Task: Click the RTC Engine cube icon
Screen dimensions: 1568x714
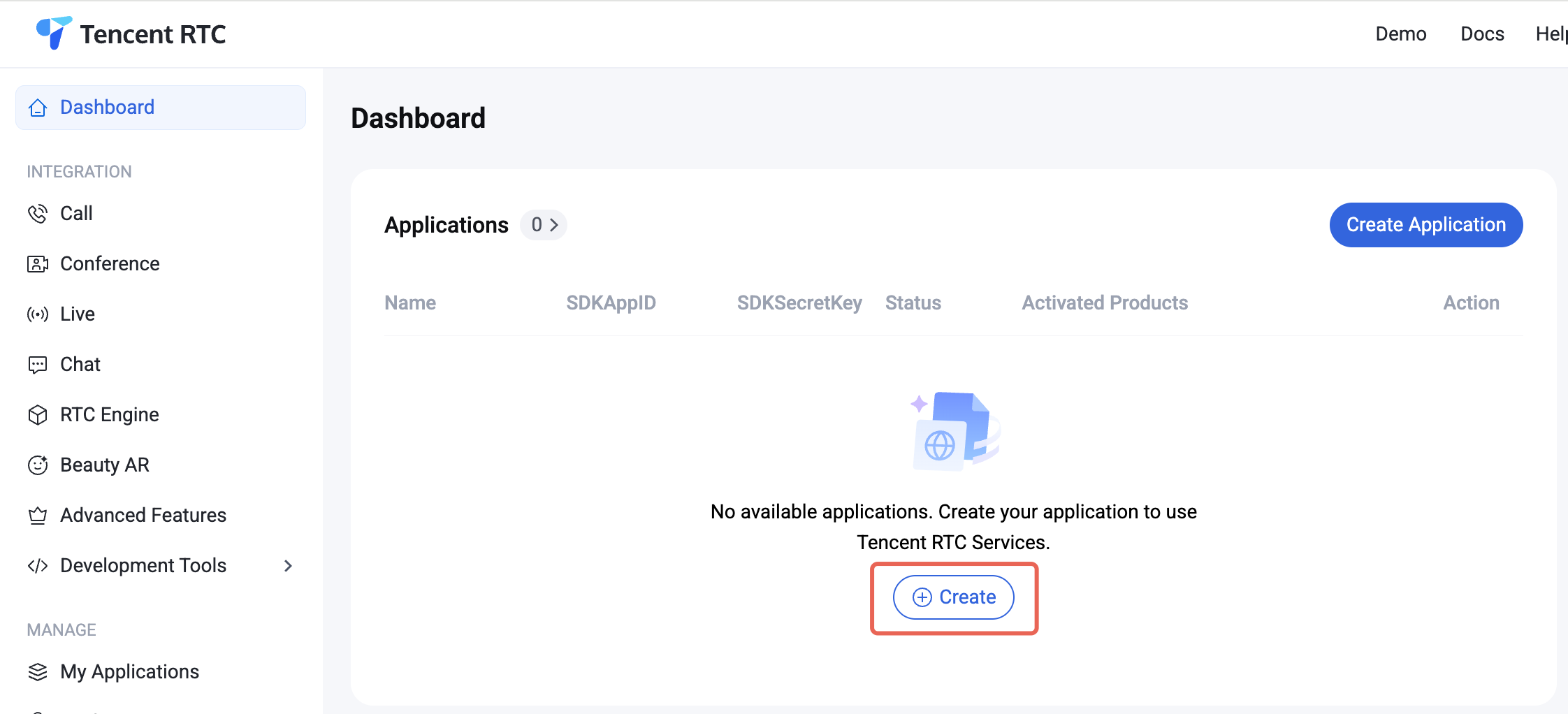Action: coord(38,415)
